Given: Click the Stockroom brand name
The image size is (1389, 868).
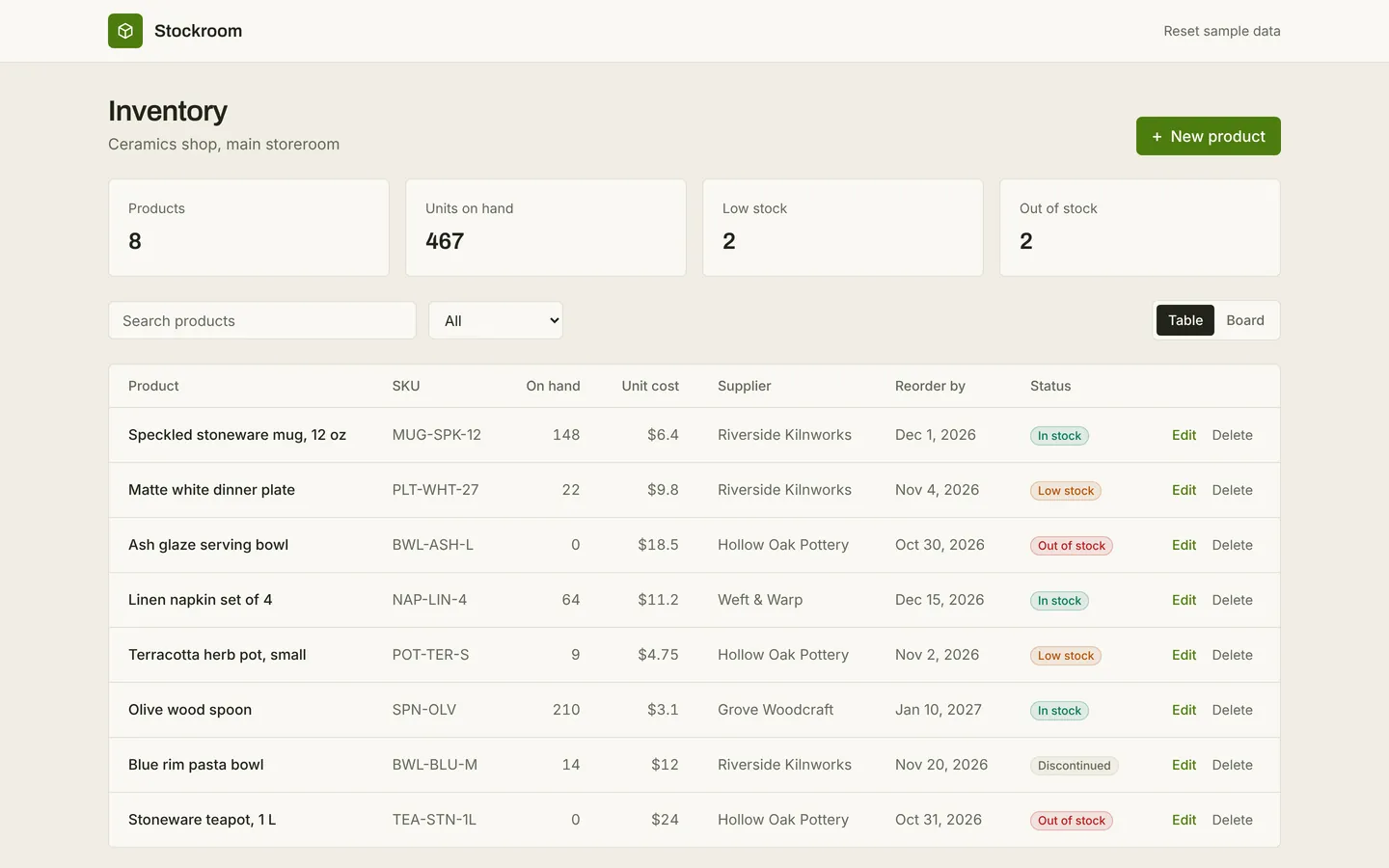Looking at the screenshot, I should click(198, 31).
